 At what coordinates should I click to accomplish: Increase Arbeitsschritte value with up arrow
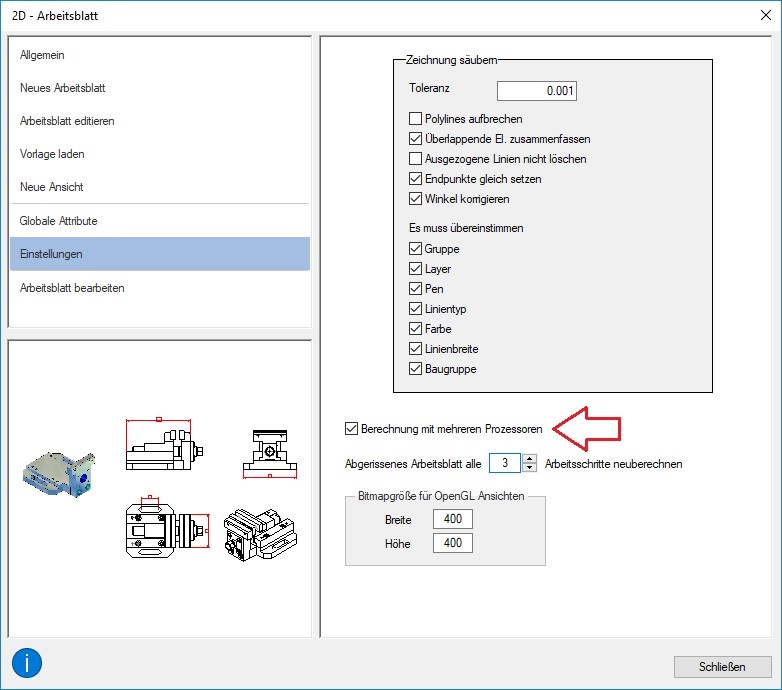[x=530, y=459]
